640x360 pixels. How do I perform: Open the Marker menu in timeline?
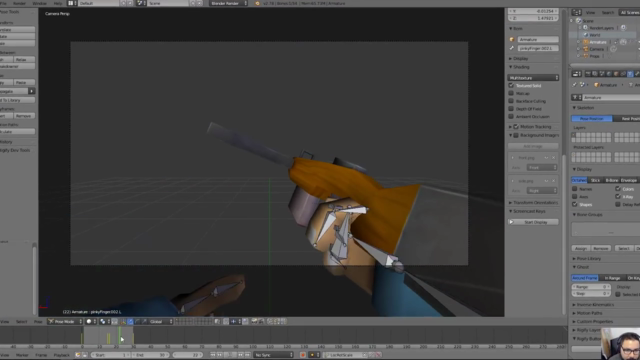(x=22, y=355)
